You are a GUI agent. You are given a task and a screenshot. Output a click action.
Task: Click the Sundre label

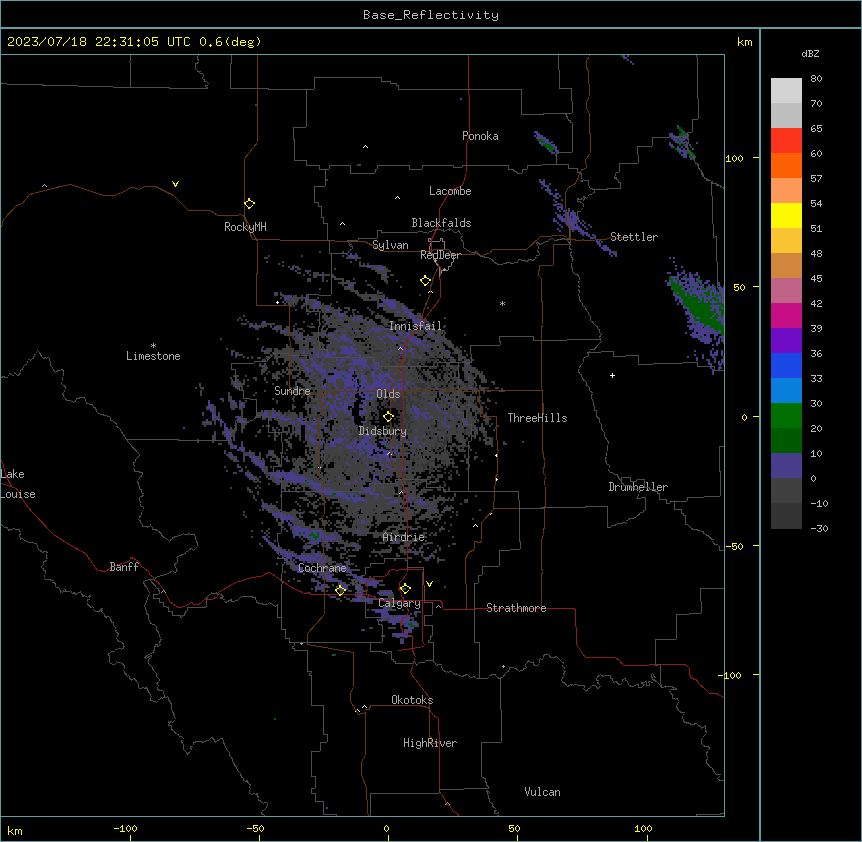tap(292, 391)
